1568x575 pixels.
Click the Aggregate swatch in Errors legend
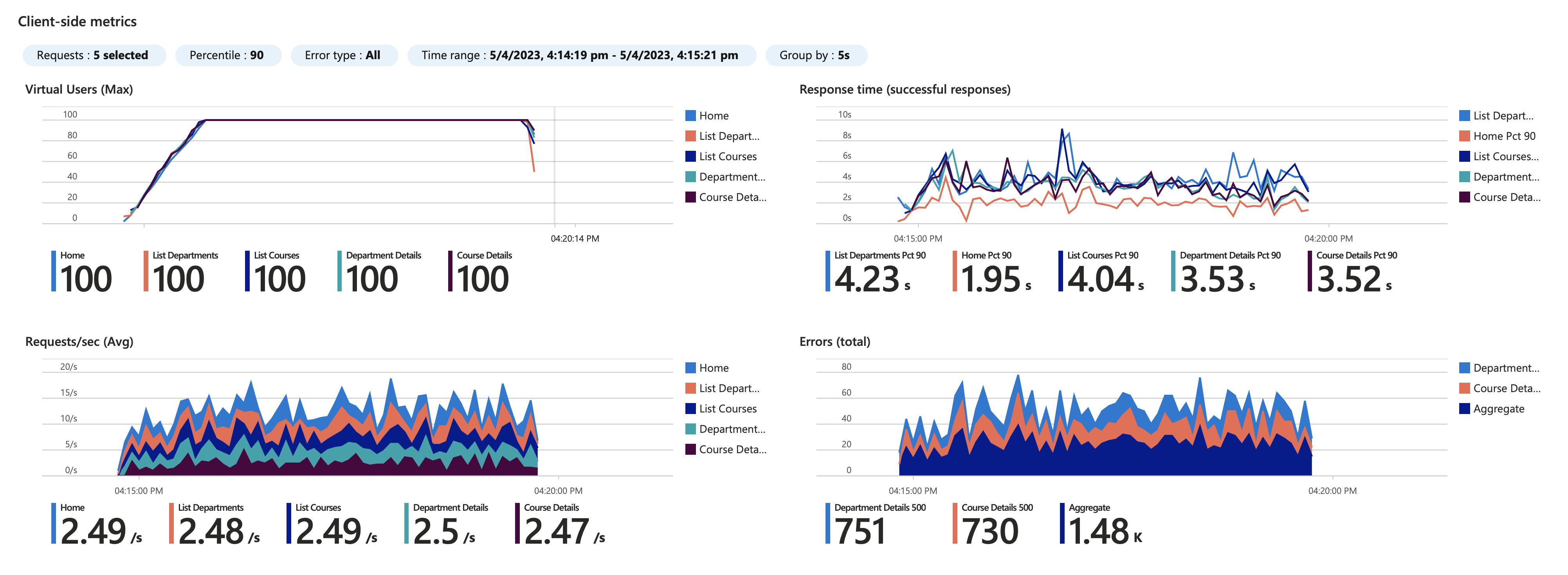[1465, 409]
